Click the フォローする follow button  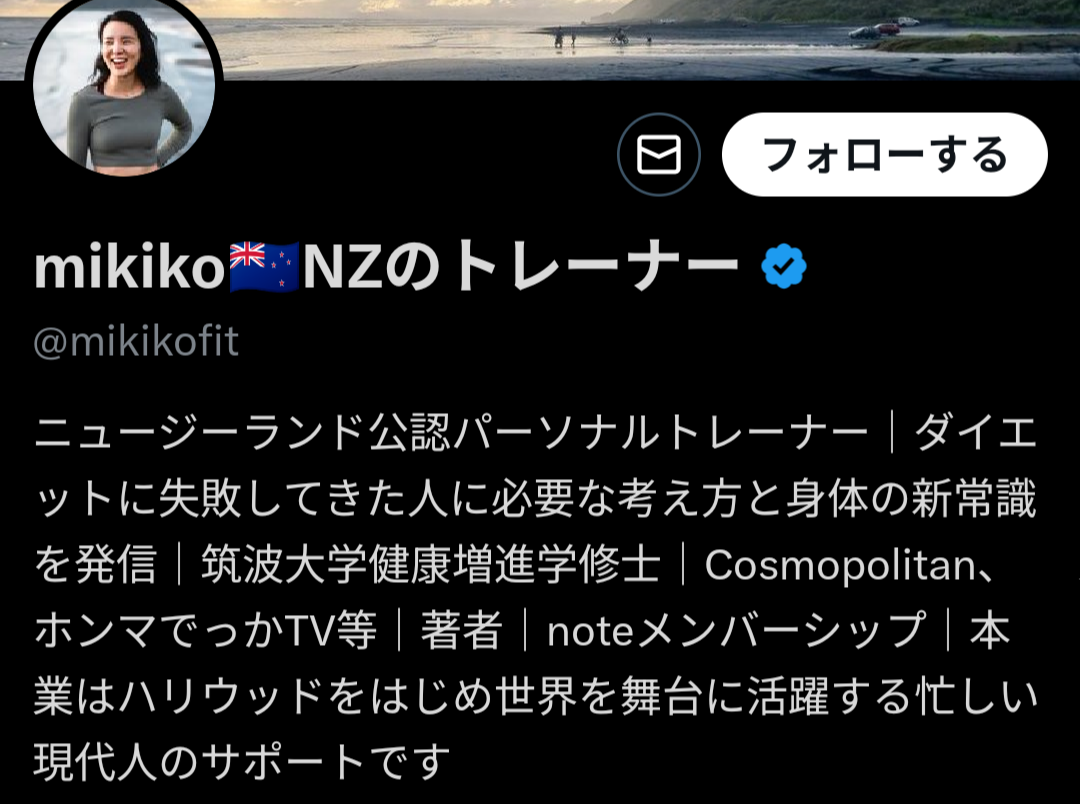point(884,154)
